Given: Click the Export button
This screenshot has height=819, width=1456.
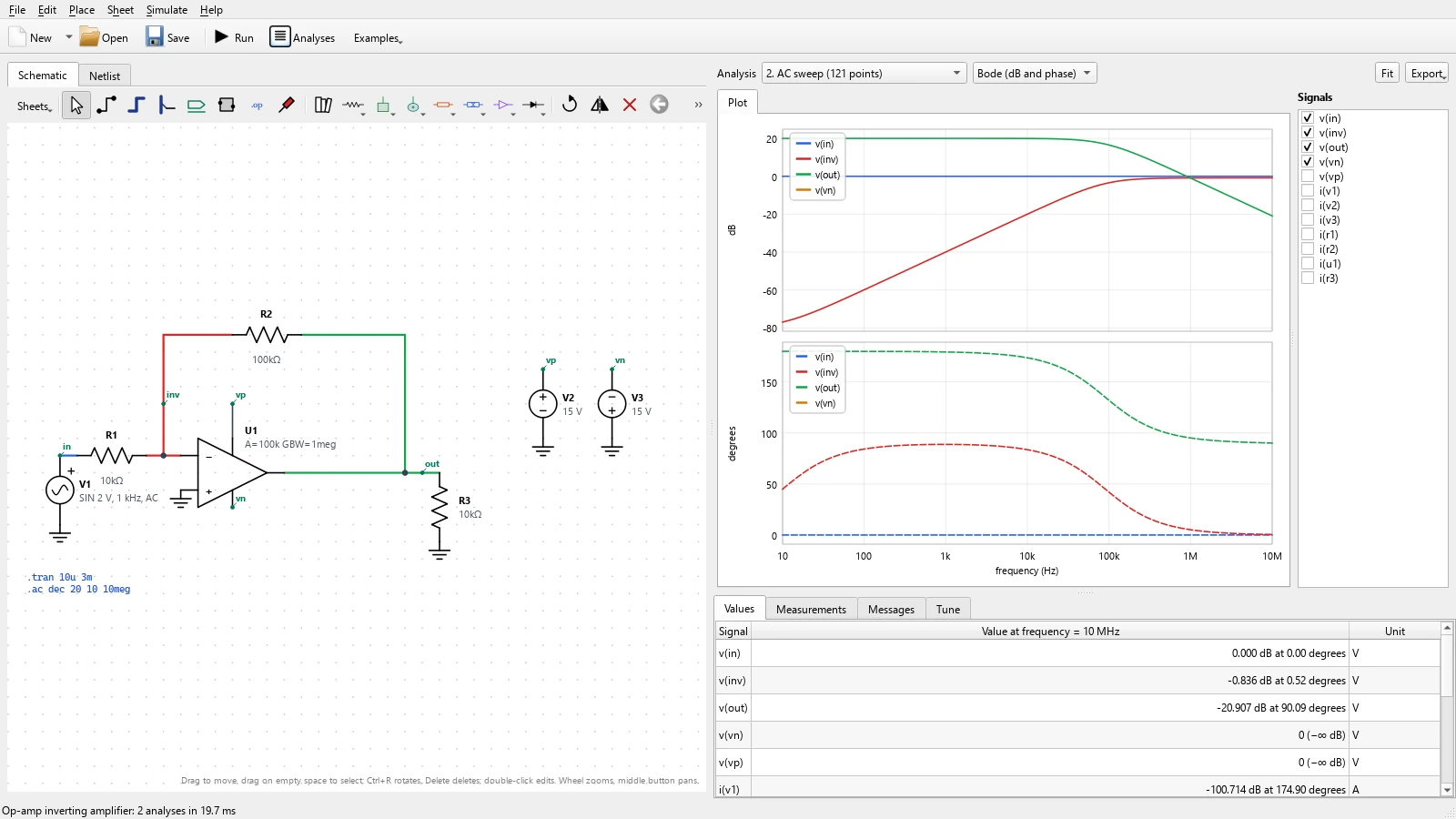Looking at the screenshot, I should coord(1427,74).
